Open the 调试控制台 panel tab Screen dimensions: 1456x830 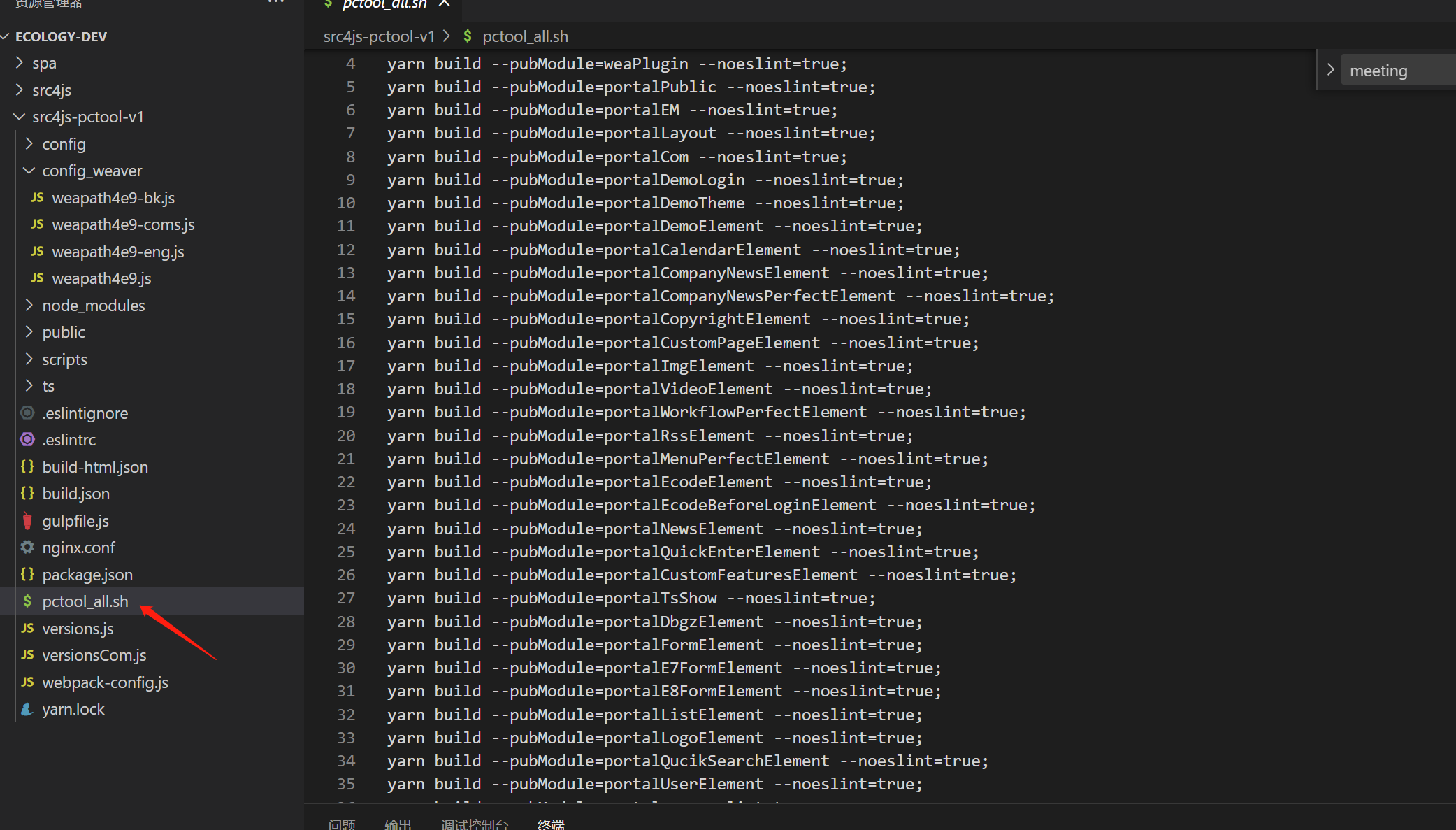474,824
